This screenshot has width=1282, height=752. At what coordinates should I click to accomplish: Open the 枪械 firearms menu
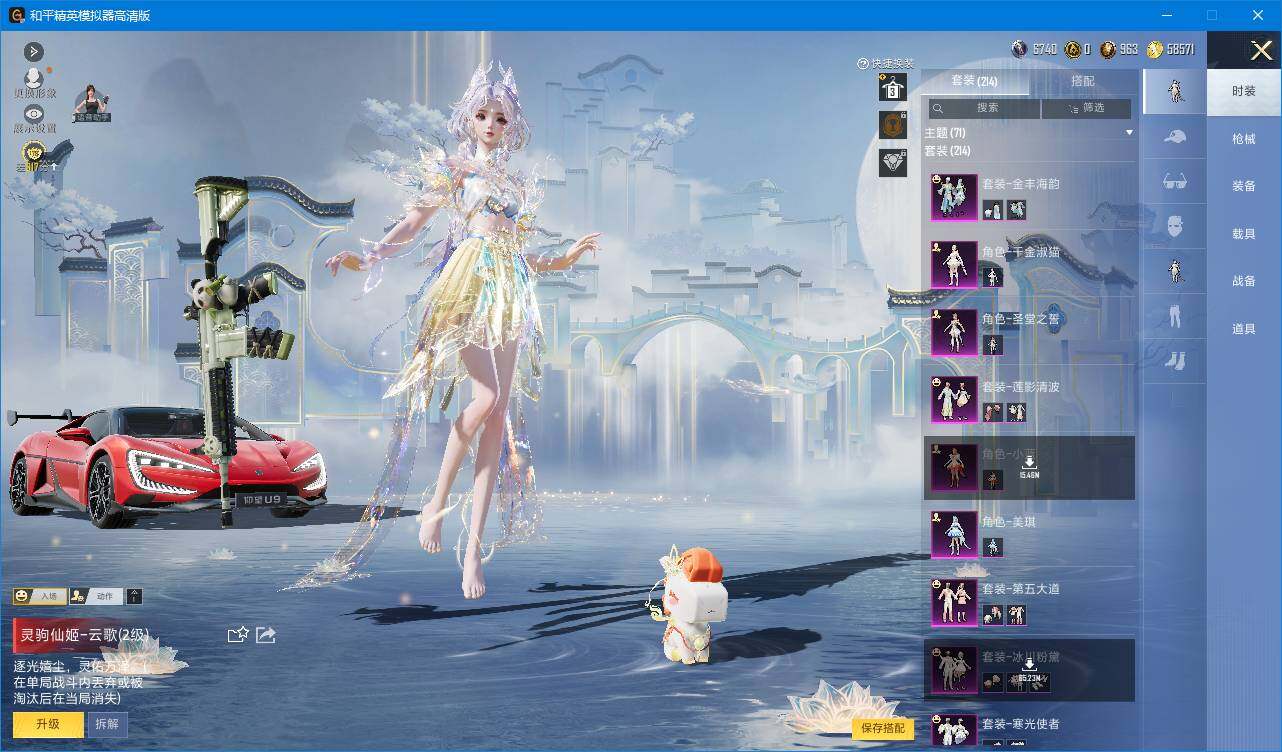(x=1244, y=139)
